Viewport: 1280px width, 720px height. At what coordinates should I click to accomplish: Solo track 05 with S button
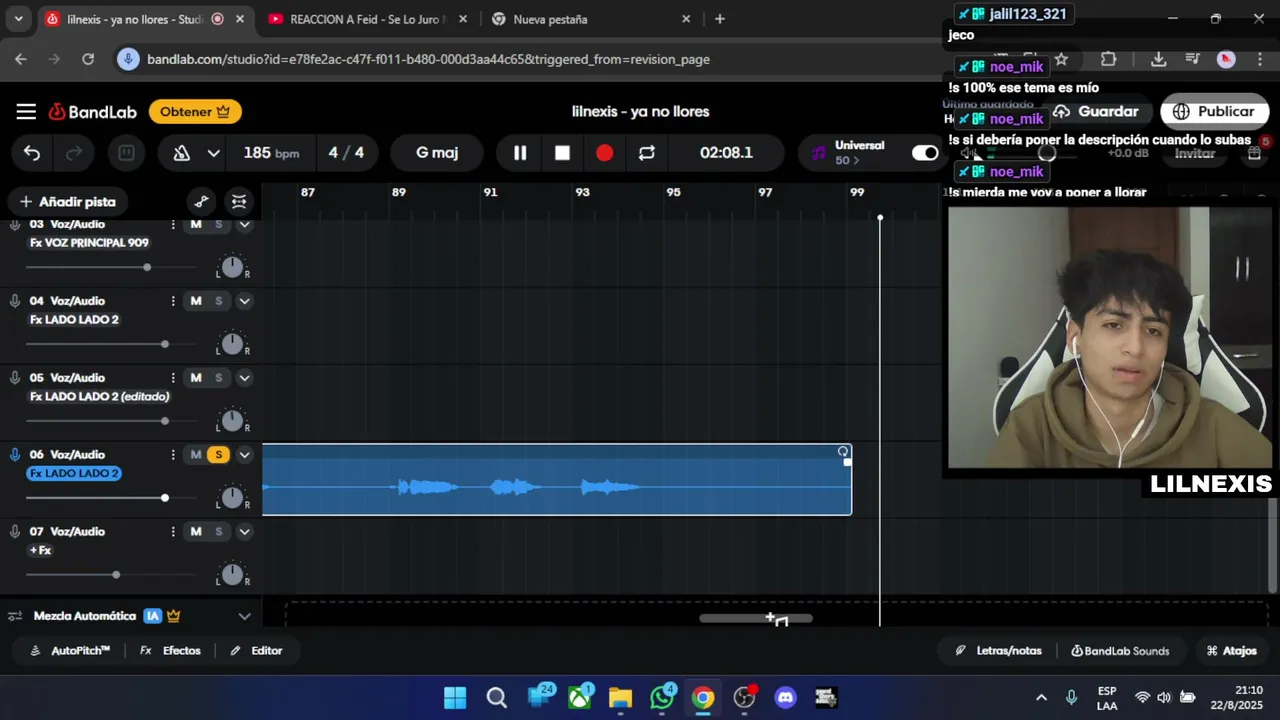click(218, 378)
